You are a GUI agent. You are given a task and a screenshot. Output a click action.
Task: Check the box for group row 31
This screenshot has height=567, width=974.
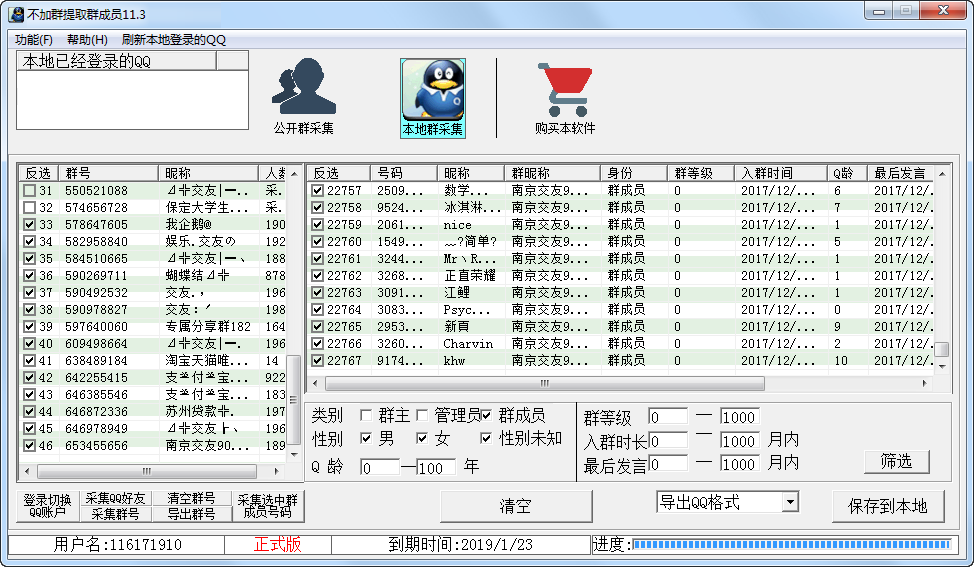[x=29, y=191]
